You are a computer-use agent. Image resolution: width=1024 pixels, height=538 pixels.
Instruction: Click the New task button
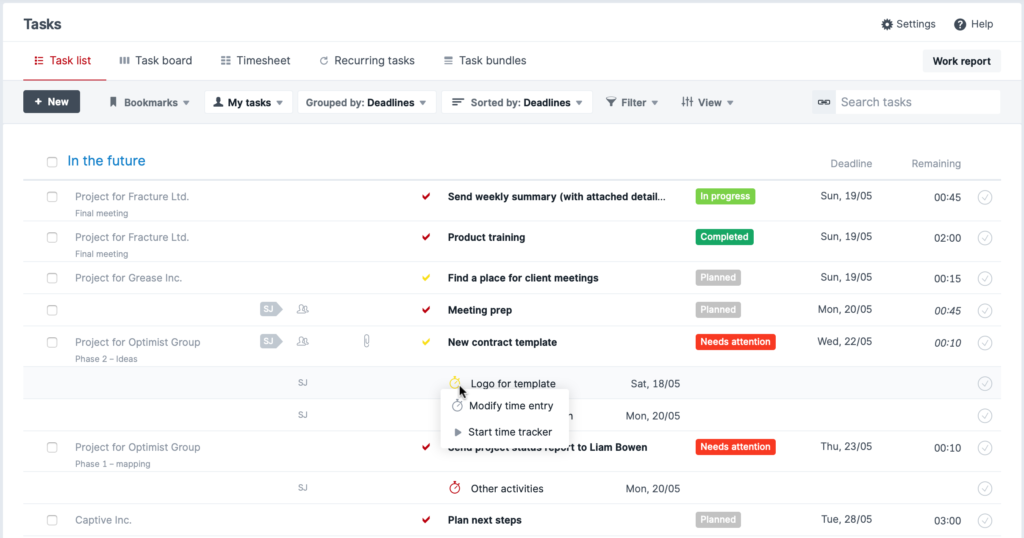click(52, 101)
